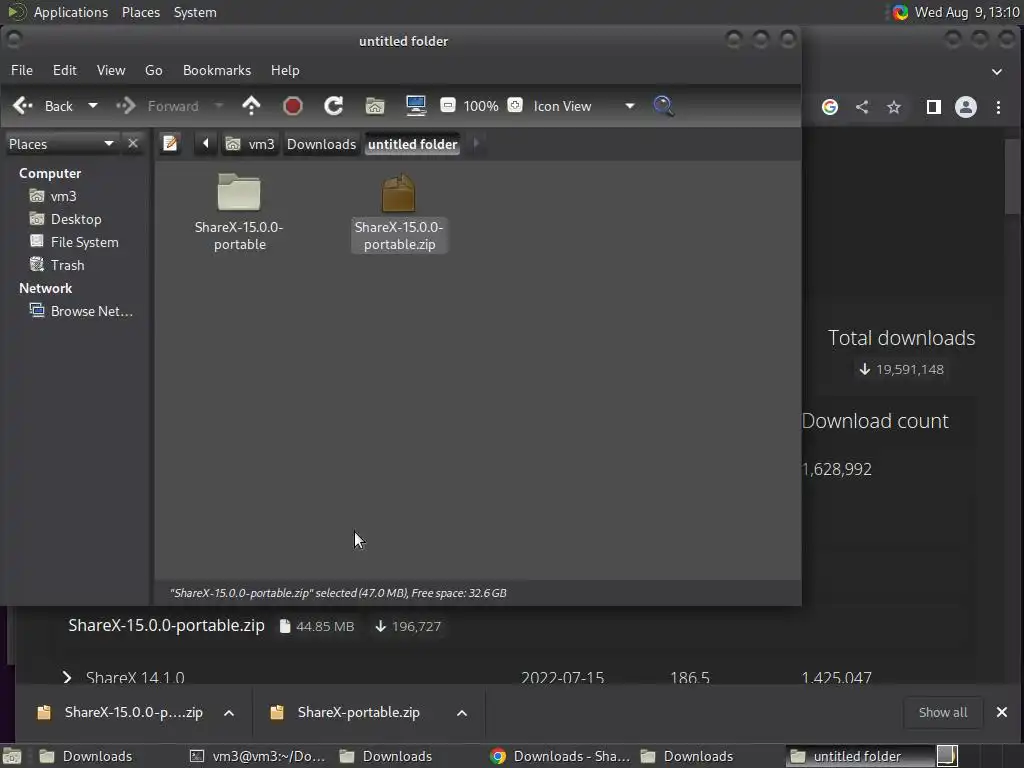The image size is (1024, 768).
Task: Close the Places side pane
Action: [133, 143]
